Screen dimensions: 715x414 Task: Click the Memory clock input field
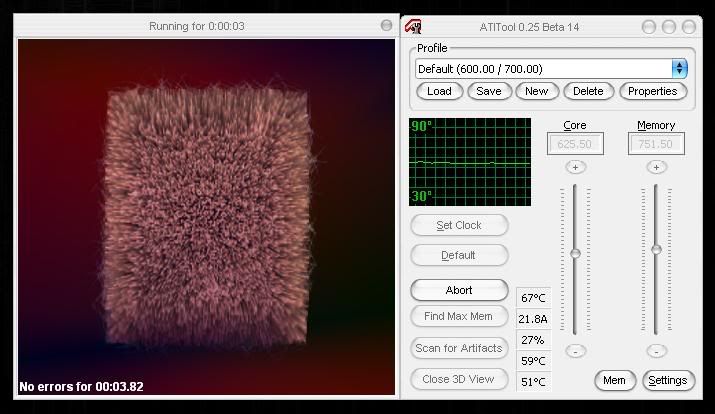(x=656, y=144)
